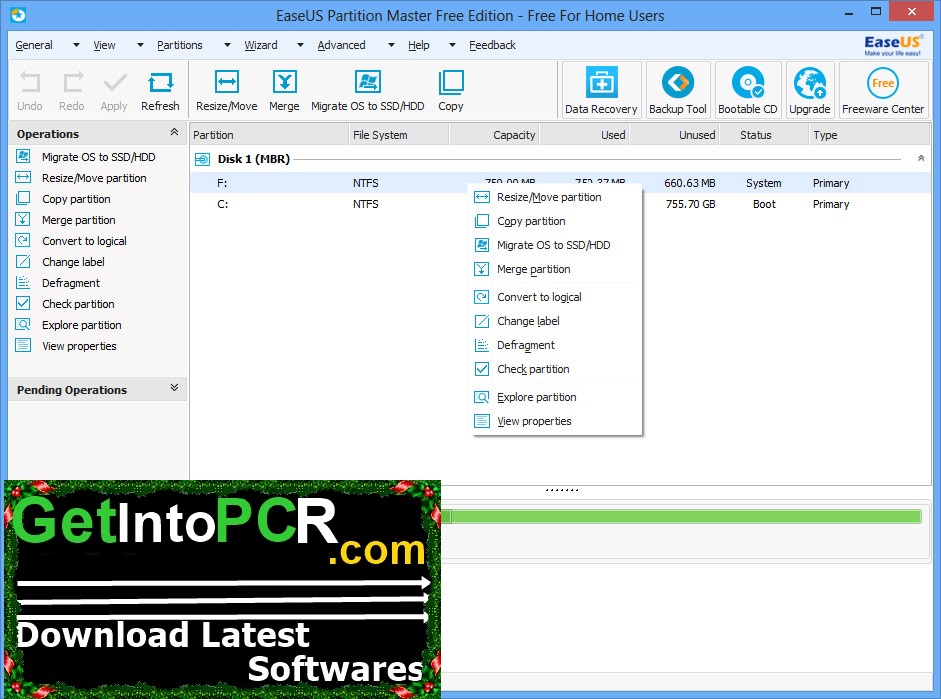Open the Help menu dropdown arrow

point(452,45)
